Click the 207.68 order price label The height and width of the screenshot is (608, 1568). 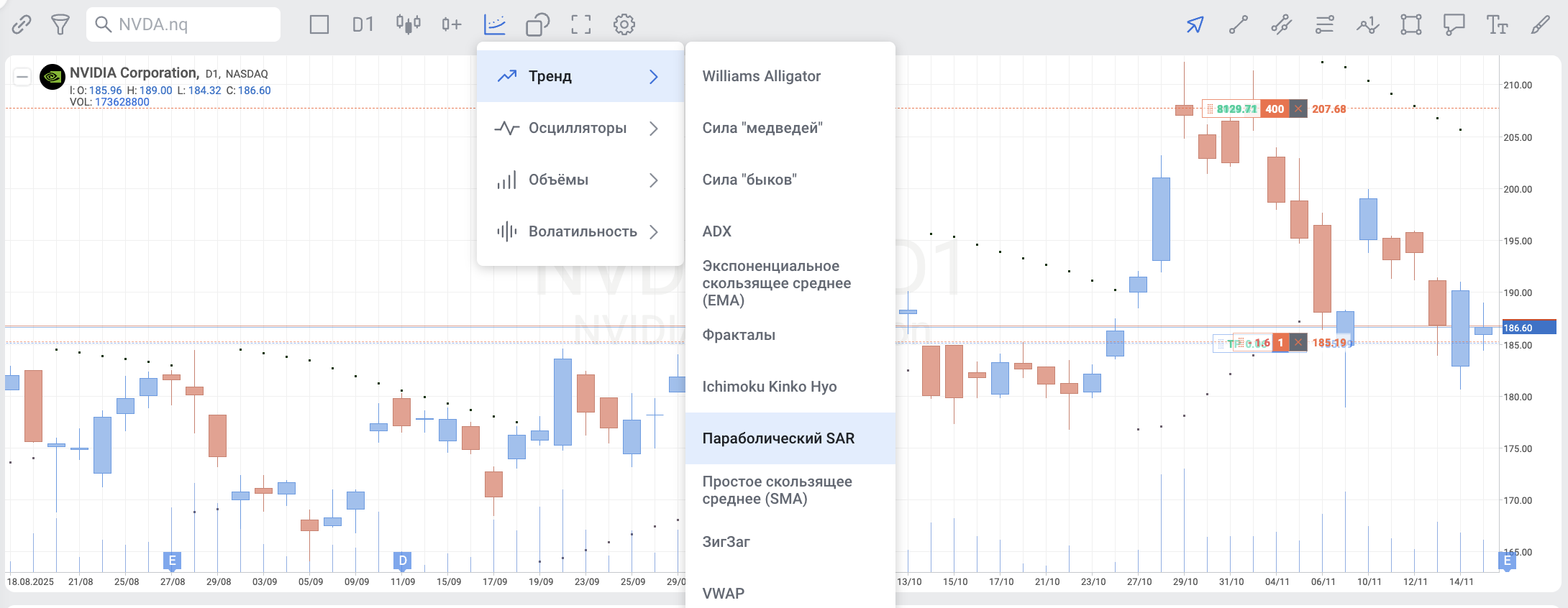(x=1328, y=109)
